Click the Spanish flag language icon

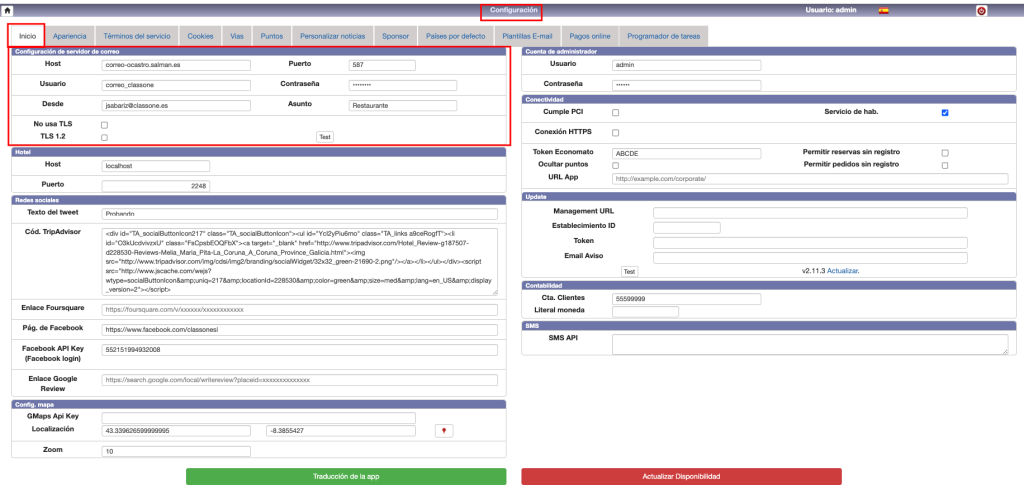pyautogui.click(x=883, y=11)
